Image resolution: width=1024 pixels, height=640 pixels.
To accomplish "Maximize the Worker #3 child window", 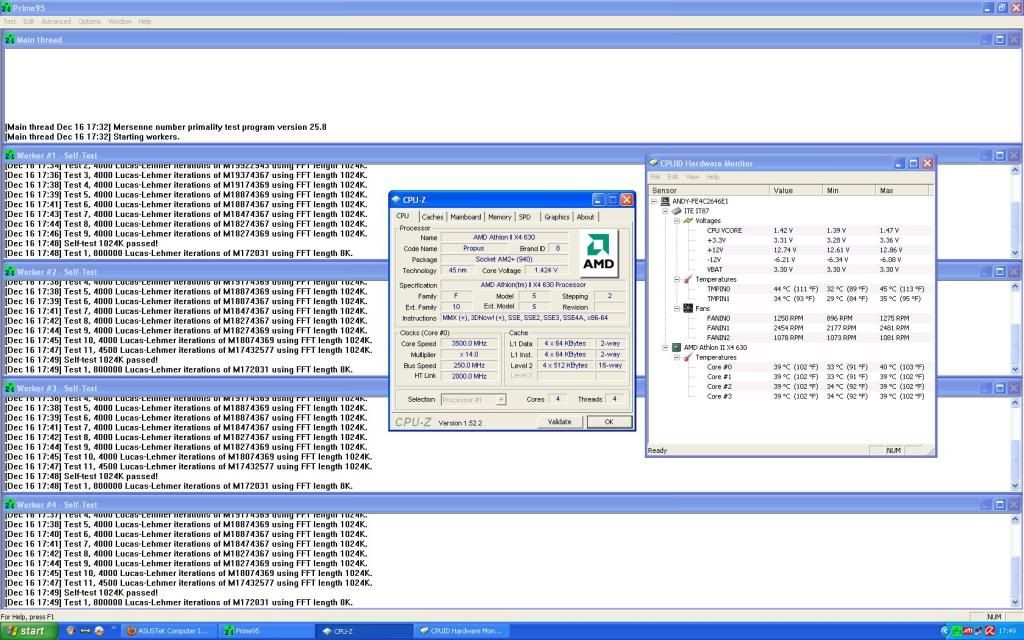I will click(999, 388).
